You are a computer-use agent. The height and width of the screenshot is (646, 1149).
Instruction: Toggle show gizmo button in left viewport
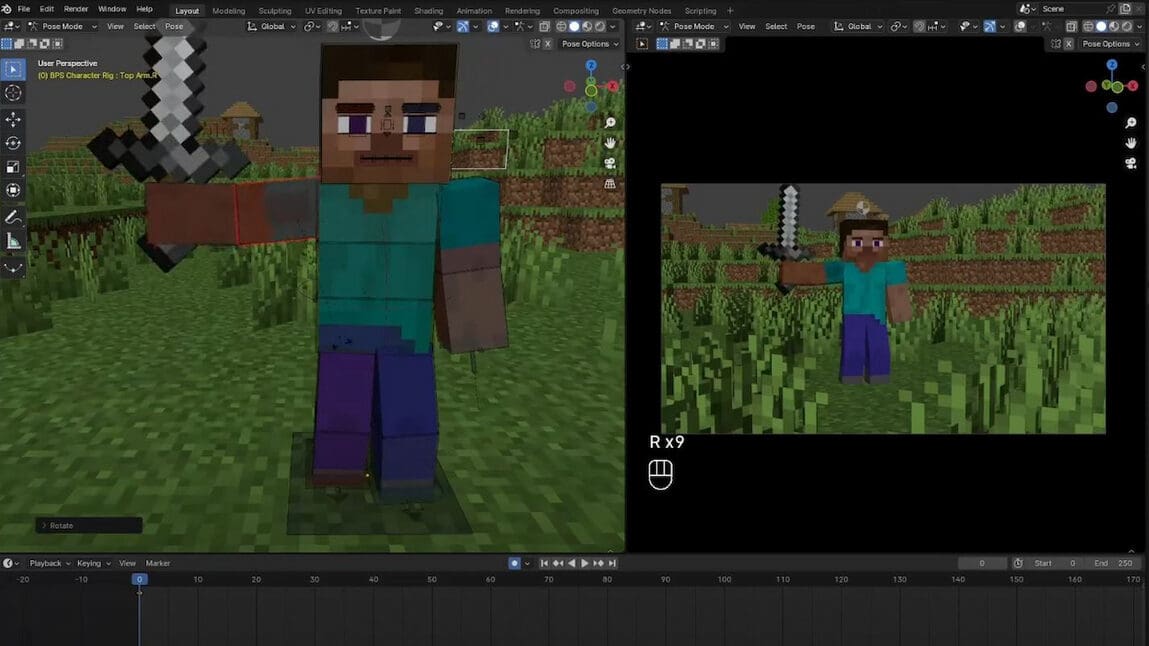(x=463, y=26)
